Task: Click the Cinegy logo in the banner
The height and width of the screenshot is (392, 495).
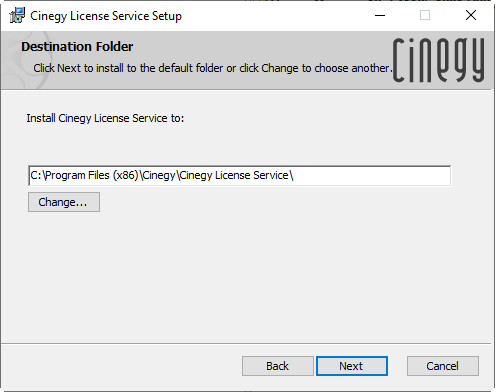Action: (x=438, y=60)
